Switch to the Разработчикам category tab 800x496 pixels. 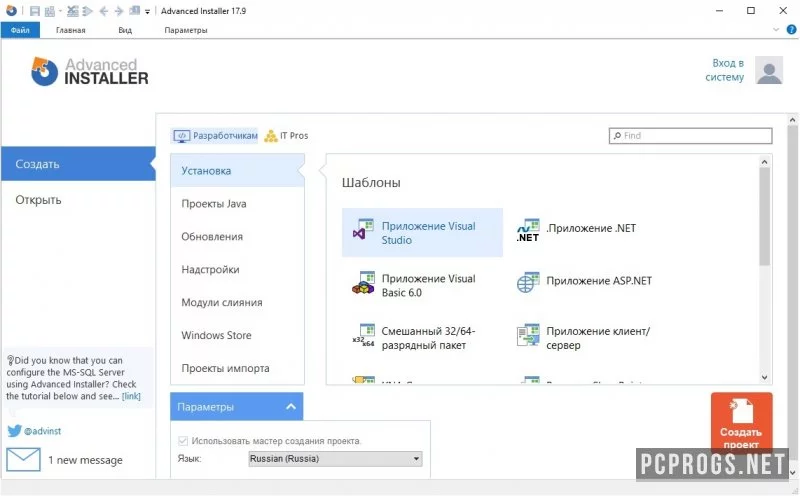215,136
